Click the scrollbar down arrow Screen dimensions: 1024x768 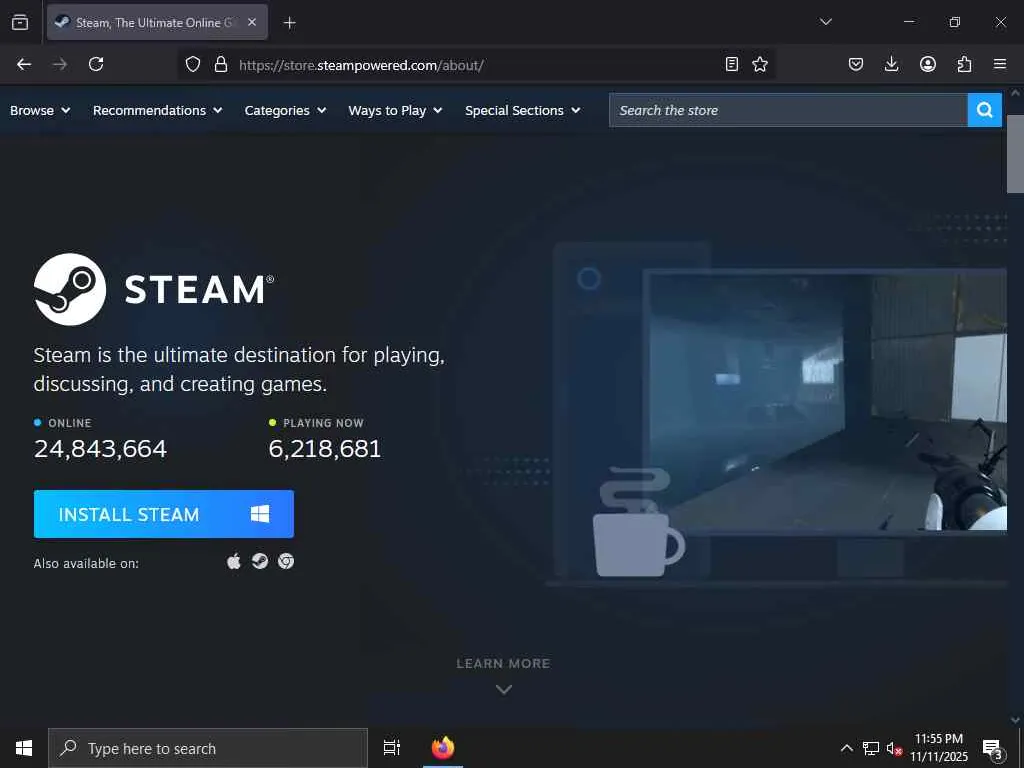(x=1016, y=720)
